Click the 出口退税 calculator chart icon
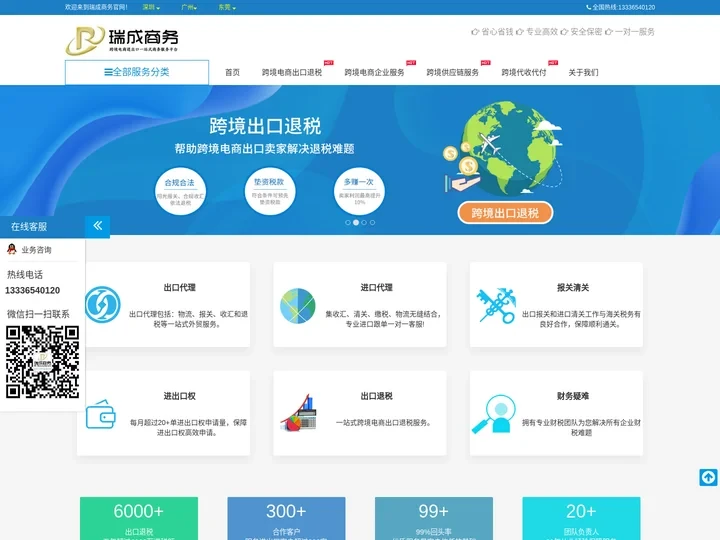Screen dimensions: 720x540 tap(298, 412)
